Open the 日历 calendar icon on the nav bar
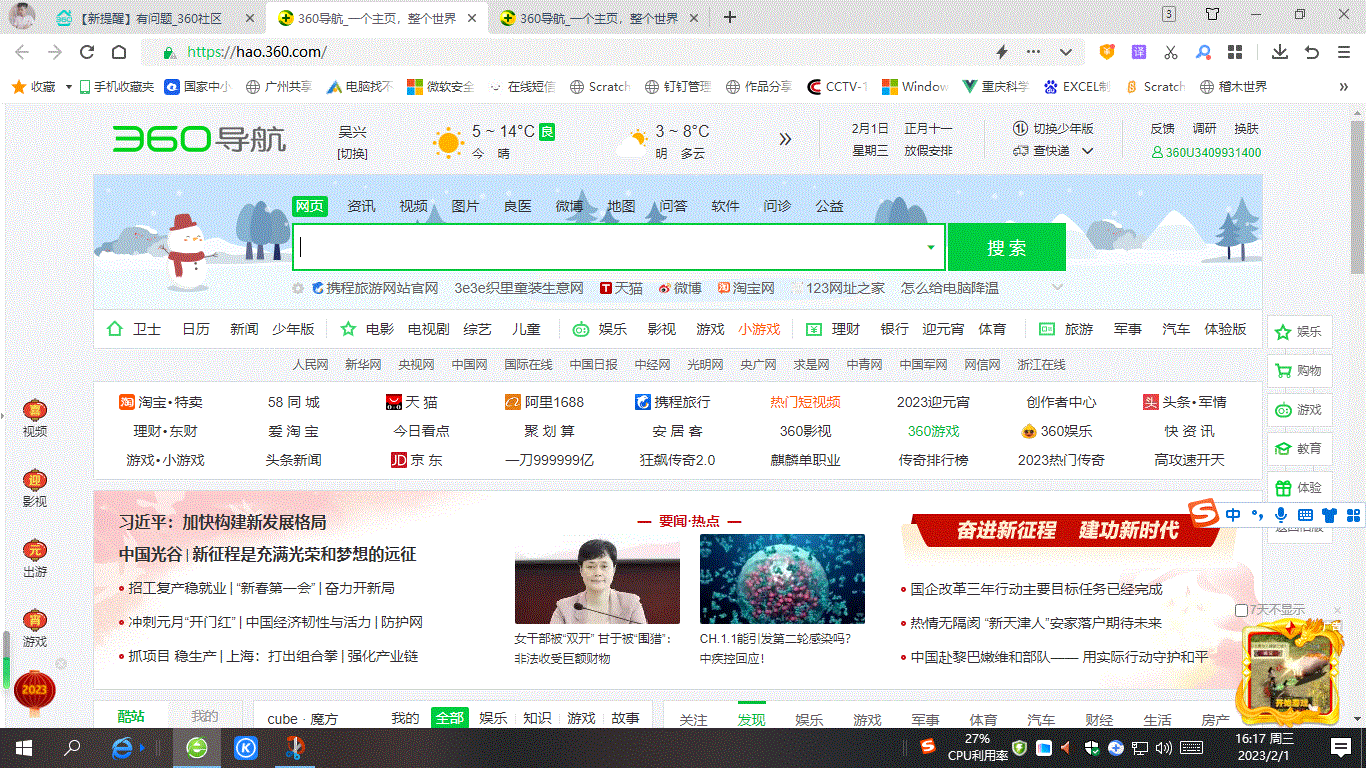The image size is (1366, 768). pyautogui.click(x=194, y=328)
